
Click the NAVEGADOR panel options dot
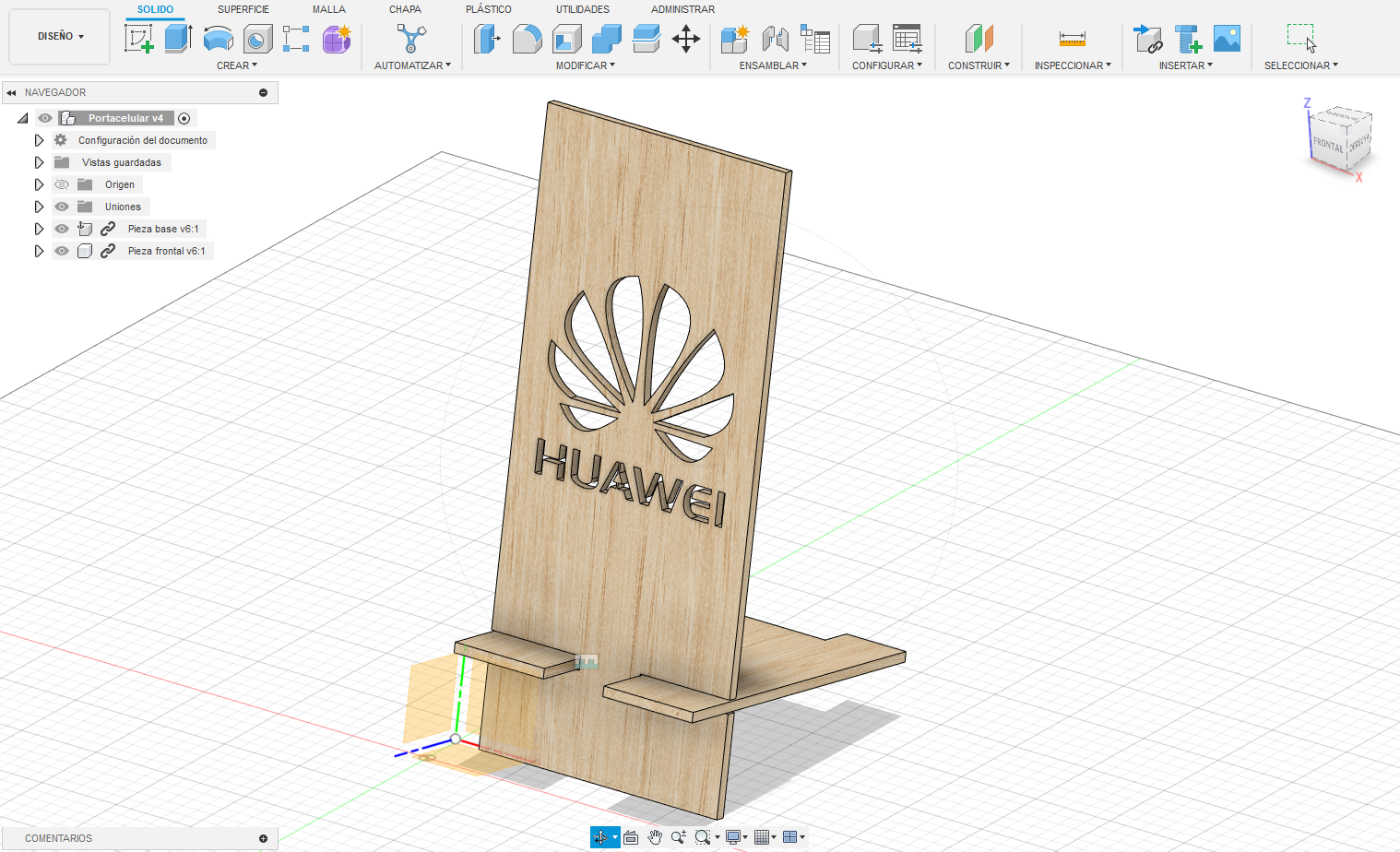[264, 92]
